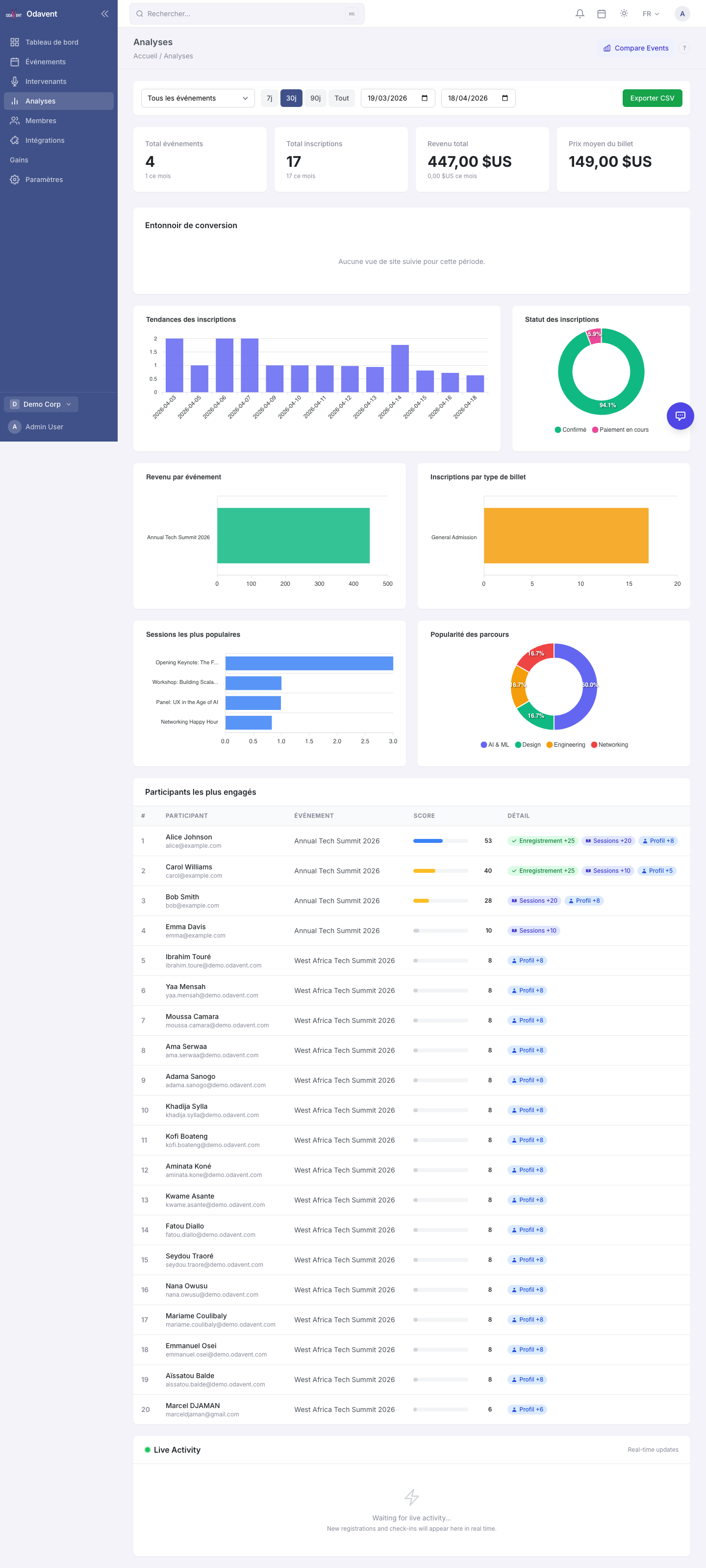Click the Annual Tech Summit 2026 revenue bar
Screen dimensions: 706x1568
293,536
